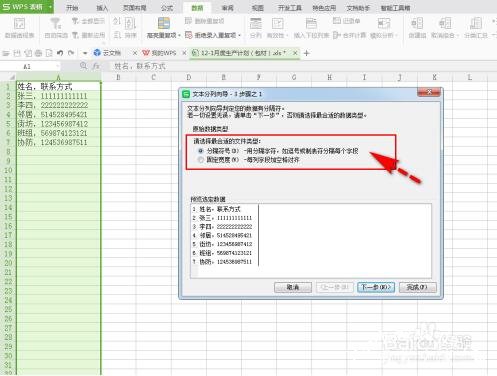Switch to the 开始 (Home) ribbon tab
The image size is (497, 376).
[x=72, y=8]
